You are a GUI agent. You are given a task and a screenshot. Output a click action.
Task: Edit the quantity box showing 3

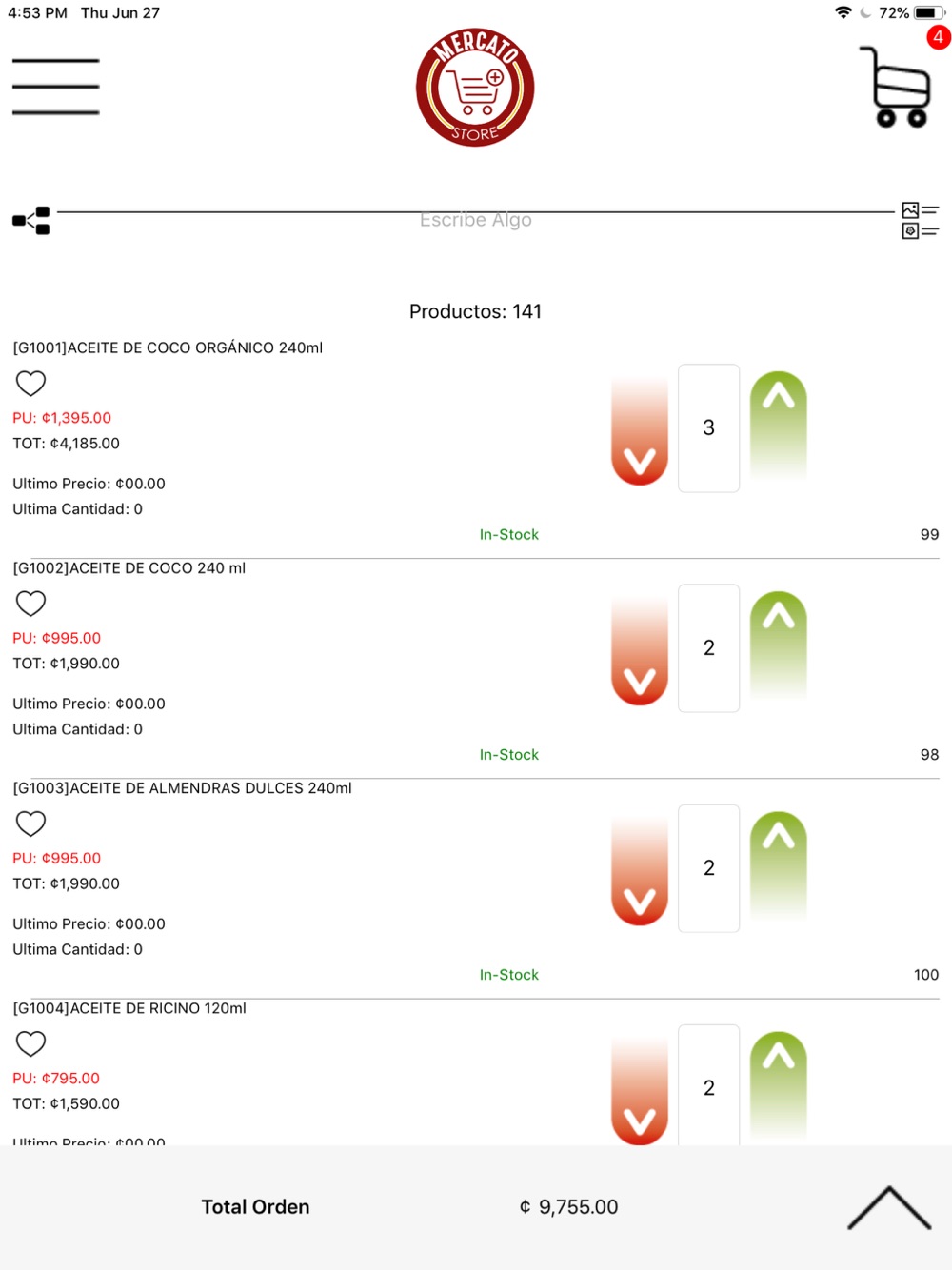(708, 427)
